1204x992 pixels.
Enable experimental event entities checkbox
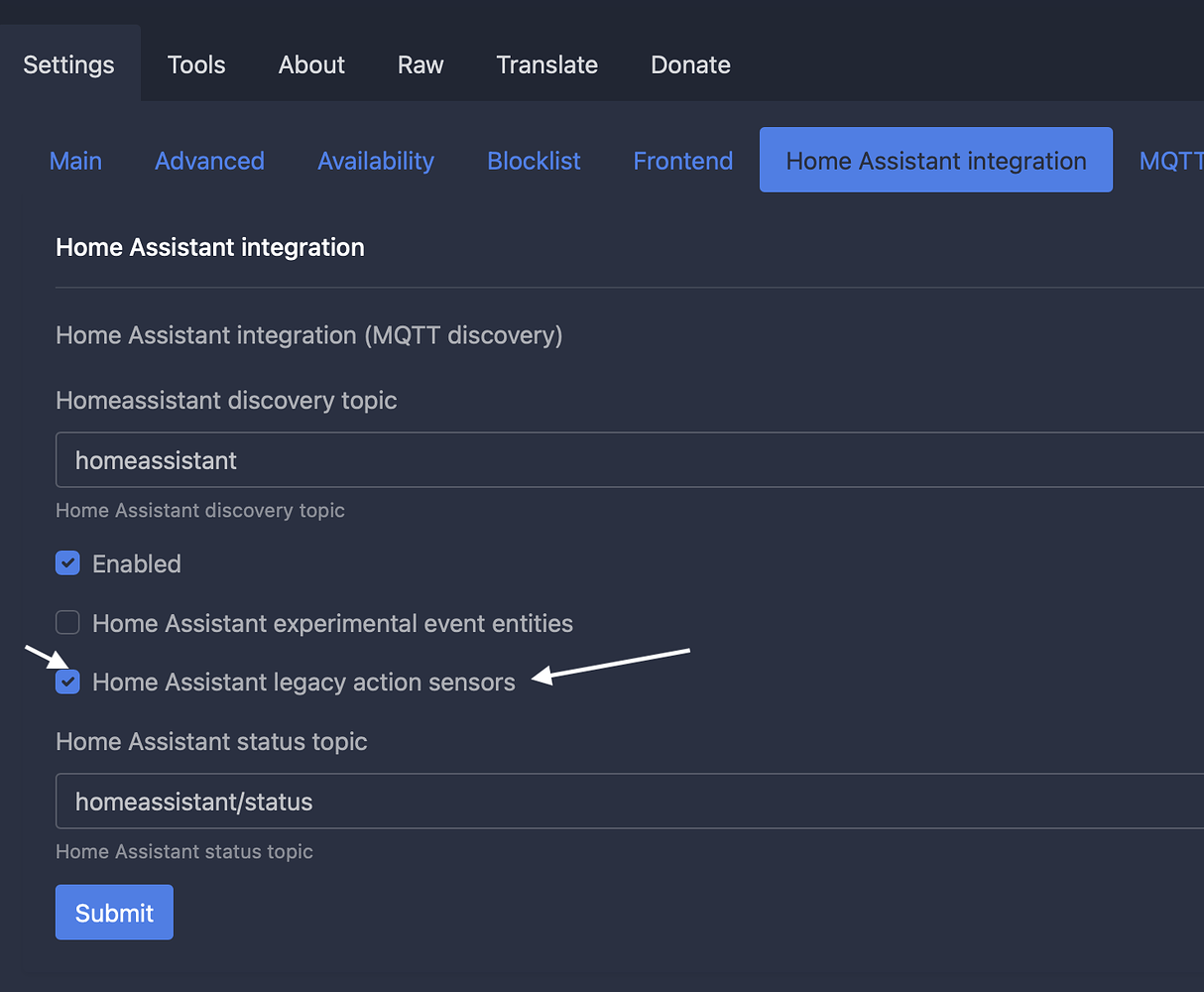[x=67, y=623]
